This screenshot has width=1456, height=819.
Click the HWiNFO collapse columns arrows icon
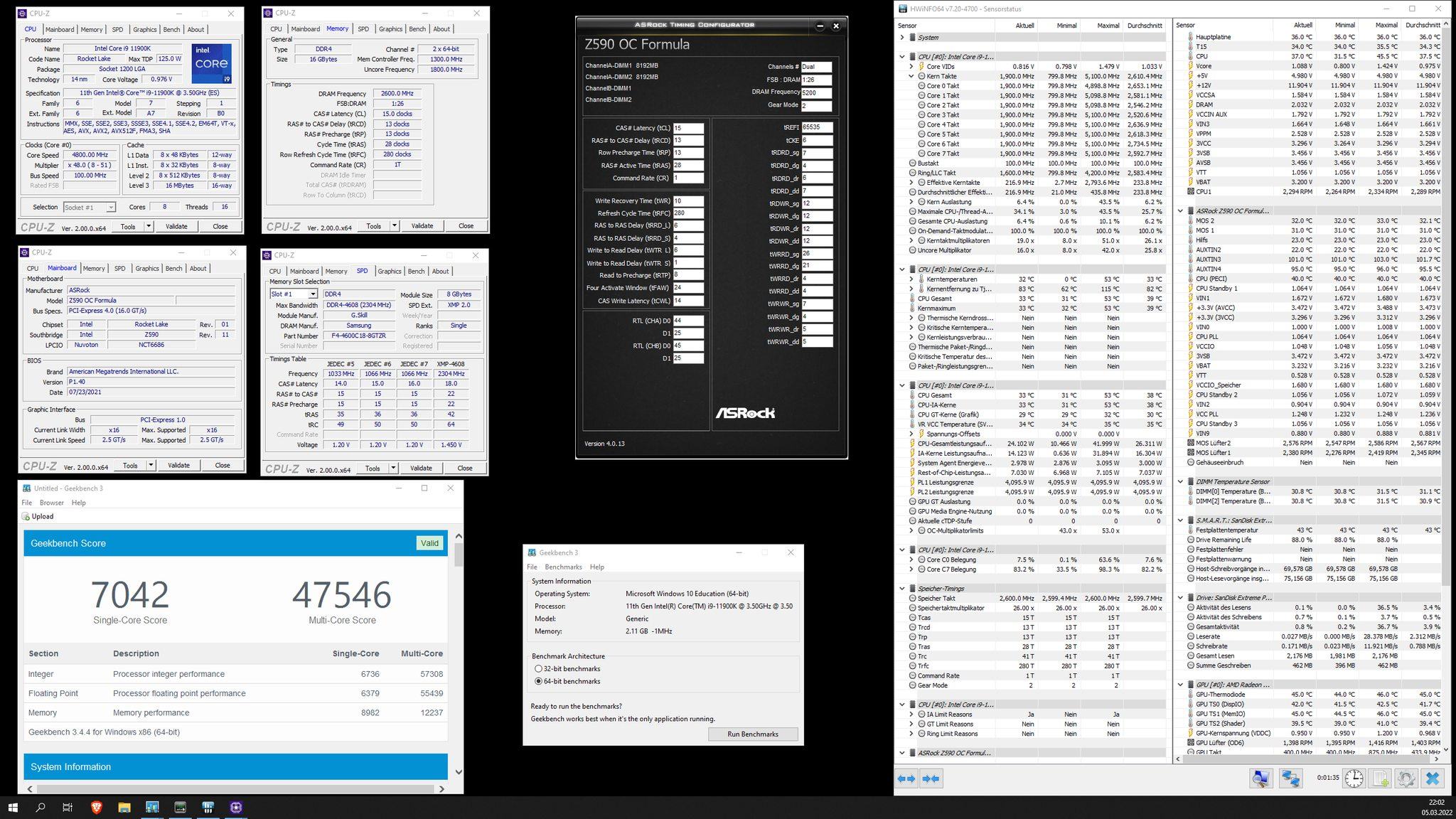tap(931, 778)
